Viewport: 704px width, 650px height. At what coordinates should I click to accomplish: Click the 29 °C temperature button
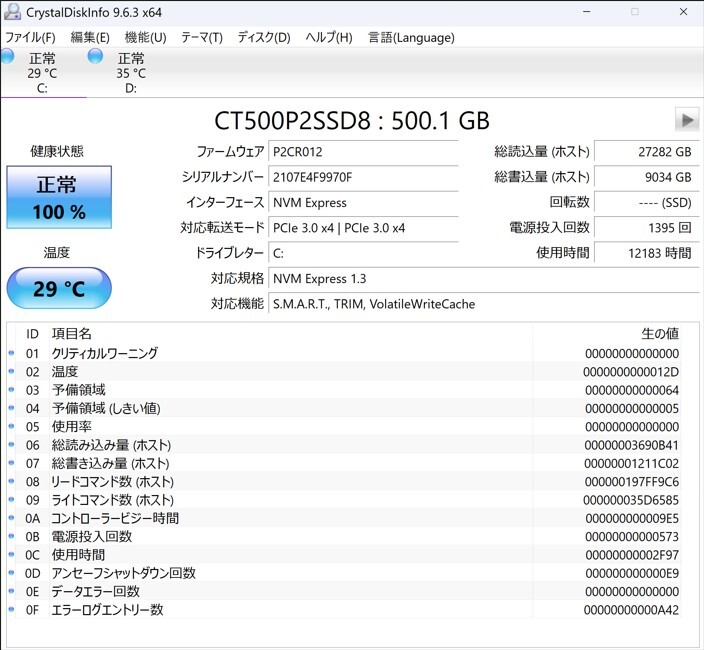point(59,288)
